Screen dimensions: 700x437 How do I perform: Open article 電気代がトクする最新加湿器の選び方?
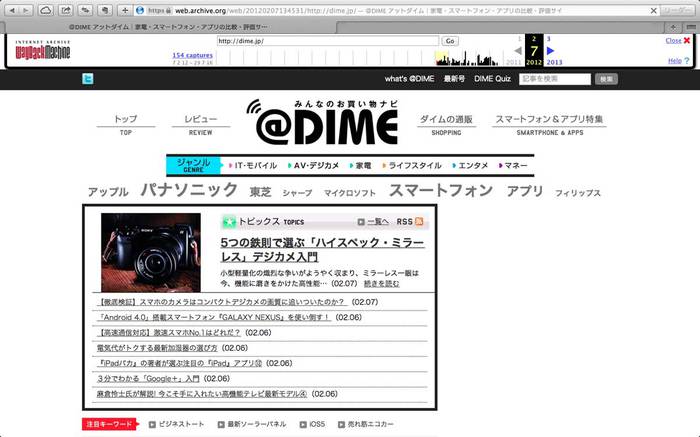click(x=157, y=348)
